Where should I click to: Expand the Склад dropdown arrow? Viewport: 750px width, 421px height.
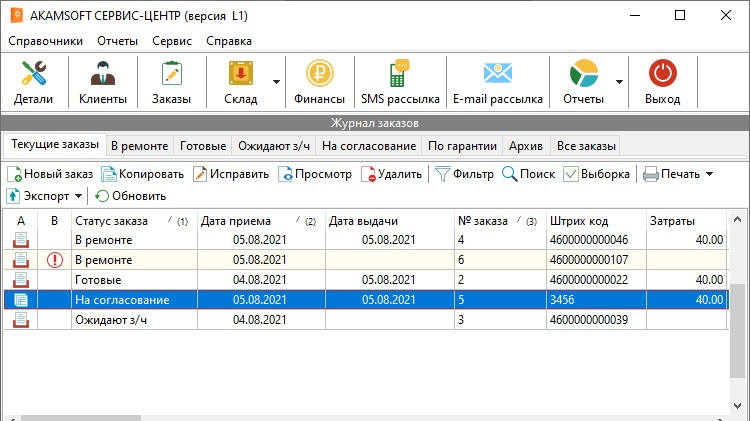tap(276, 82)
